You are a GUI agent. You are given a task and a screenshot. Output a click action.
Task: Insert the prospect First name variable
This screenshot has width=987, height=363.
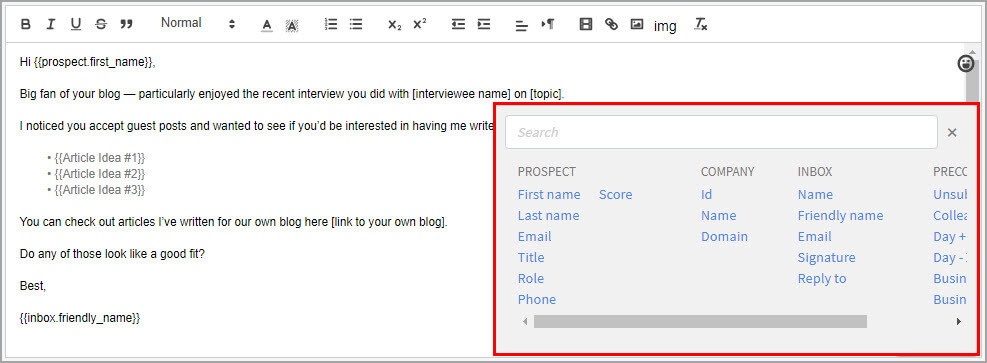[549, 194]
